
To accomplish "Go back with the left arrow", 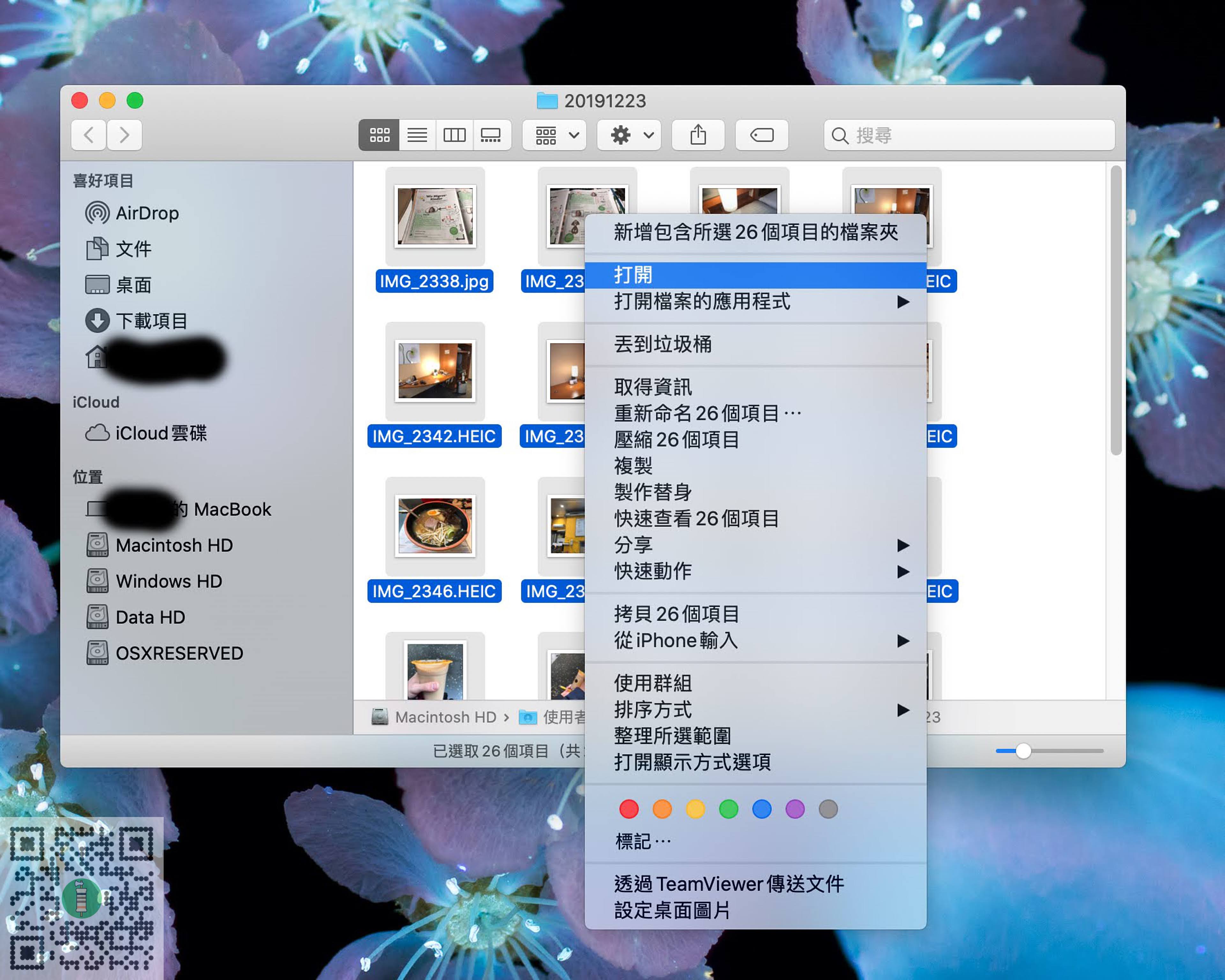I will click(89, 135).
